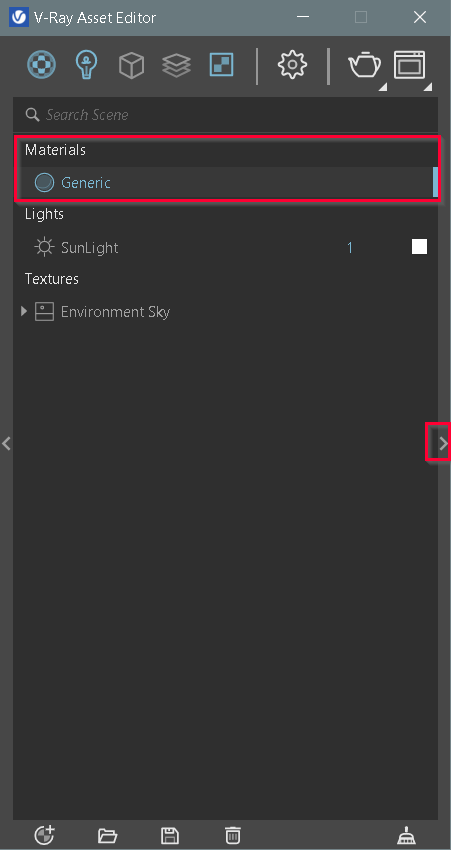Expand the right side panel arrow
The height and width of the screenshot is (850, 451).
443,443
